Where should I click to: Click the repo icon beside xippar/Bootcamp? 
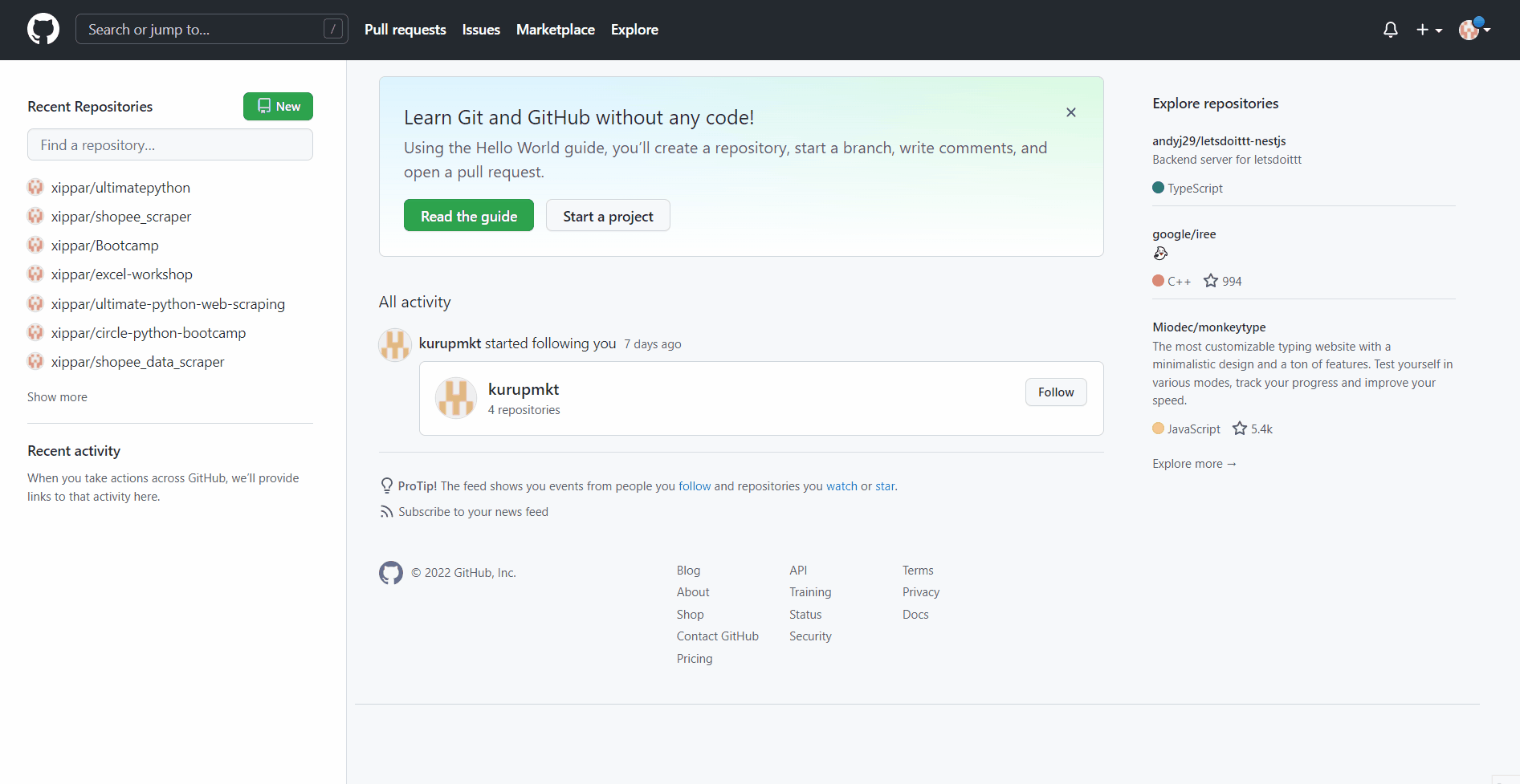[x=35, y=245]
